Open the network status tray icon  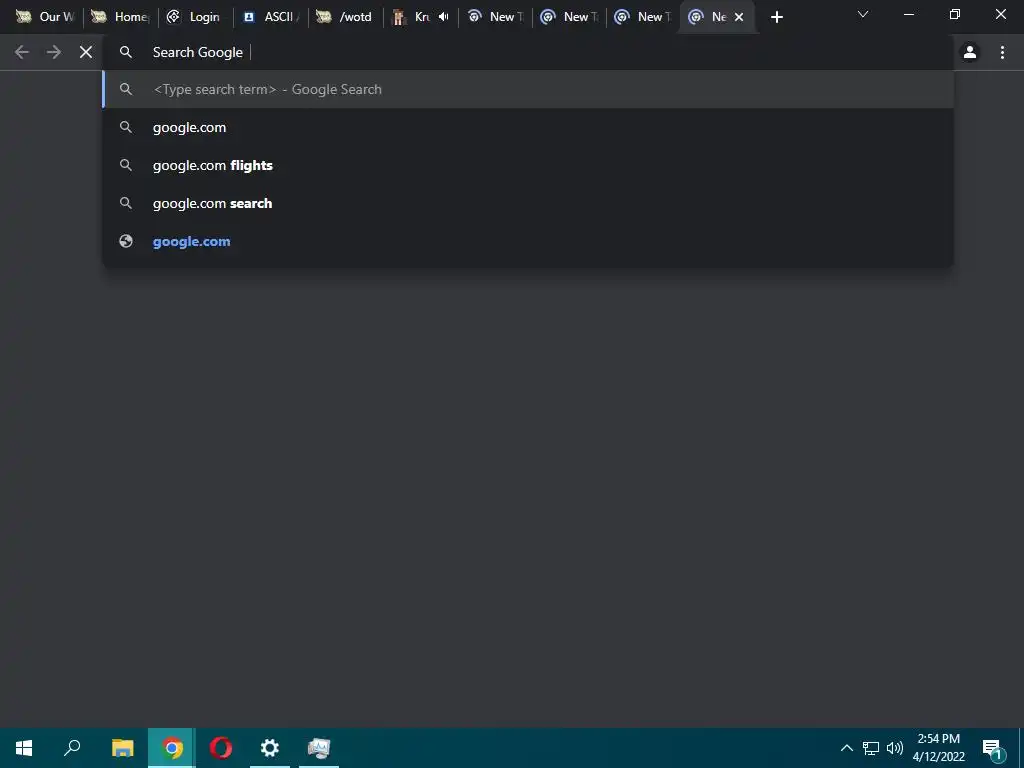871,748
